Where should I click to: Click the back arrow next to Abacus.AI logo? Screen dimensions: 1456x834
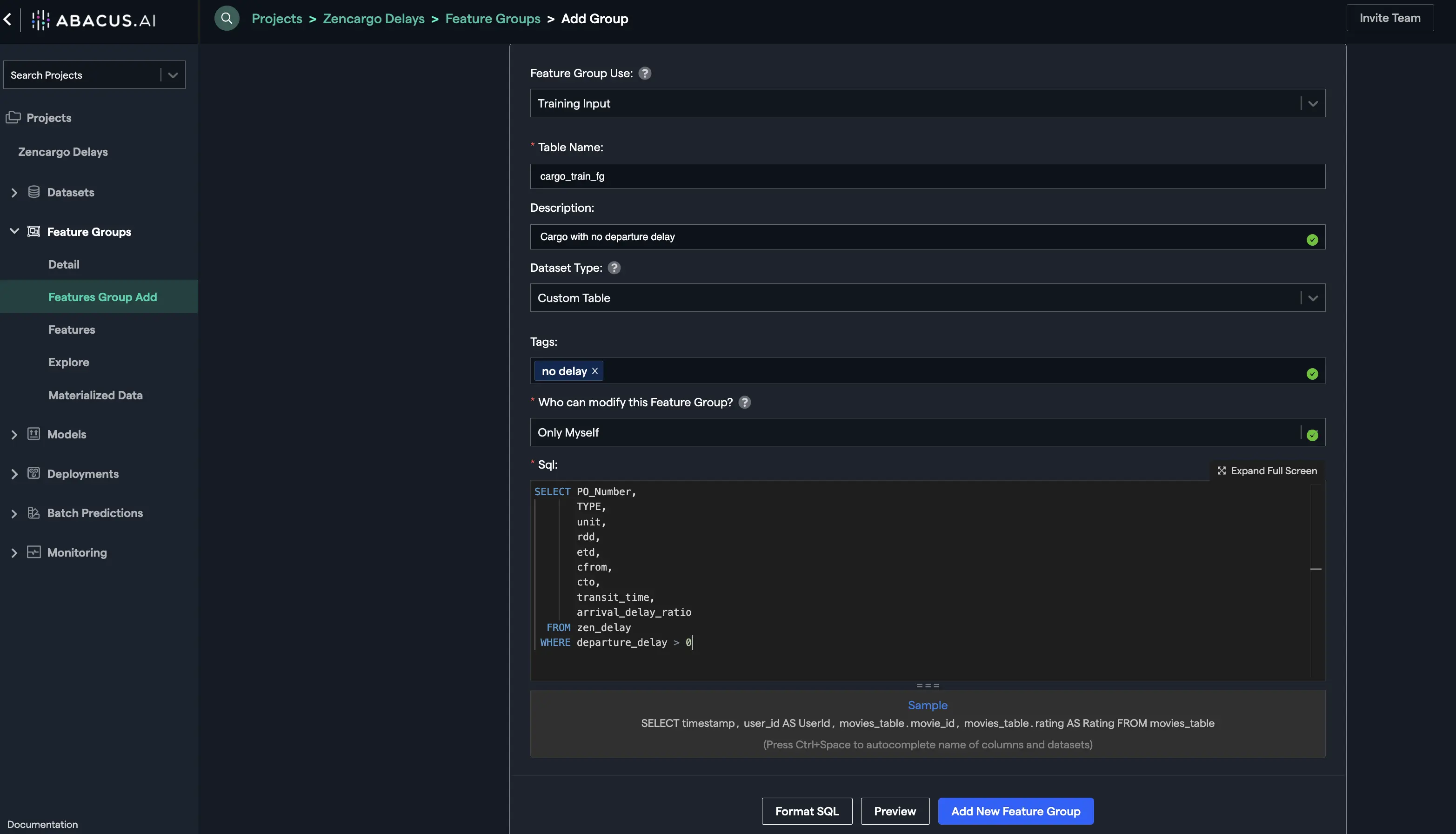pyautogui.click(x=7, y=19)
